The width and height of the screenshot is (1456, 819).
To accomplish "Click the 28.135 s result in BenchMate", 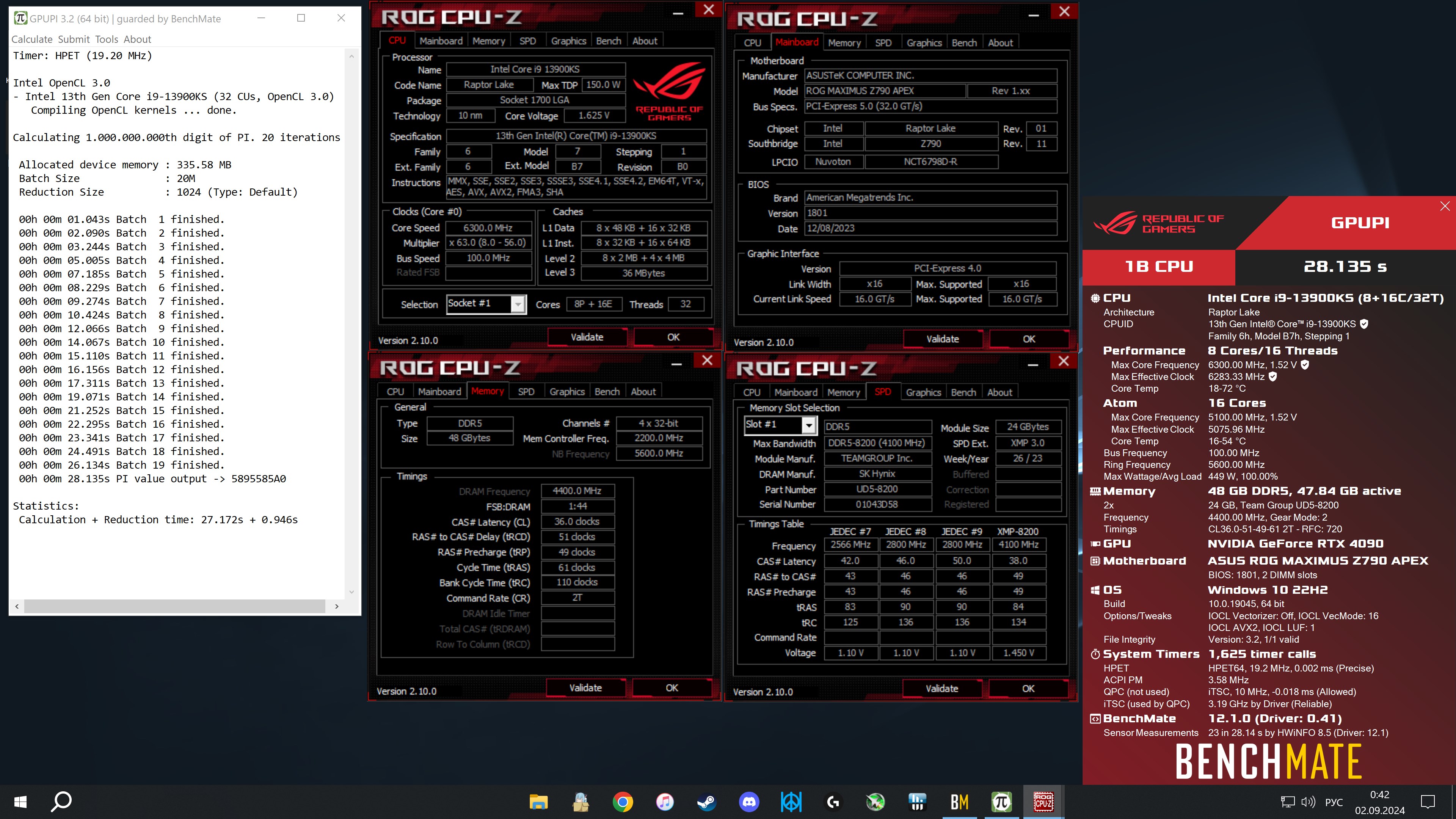I will pyautogui.click(x=1345, y=266).
